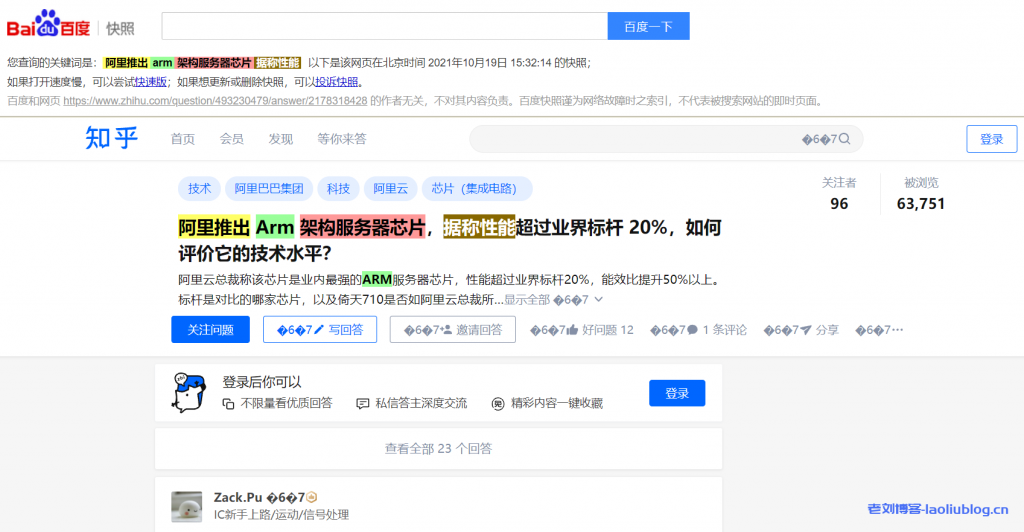Click the blue 登录 button in login card
Screen dimensions: 1024x532
click(x=677, y=393)
